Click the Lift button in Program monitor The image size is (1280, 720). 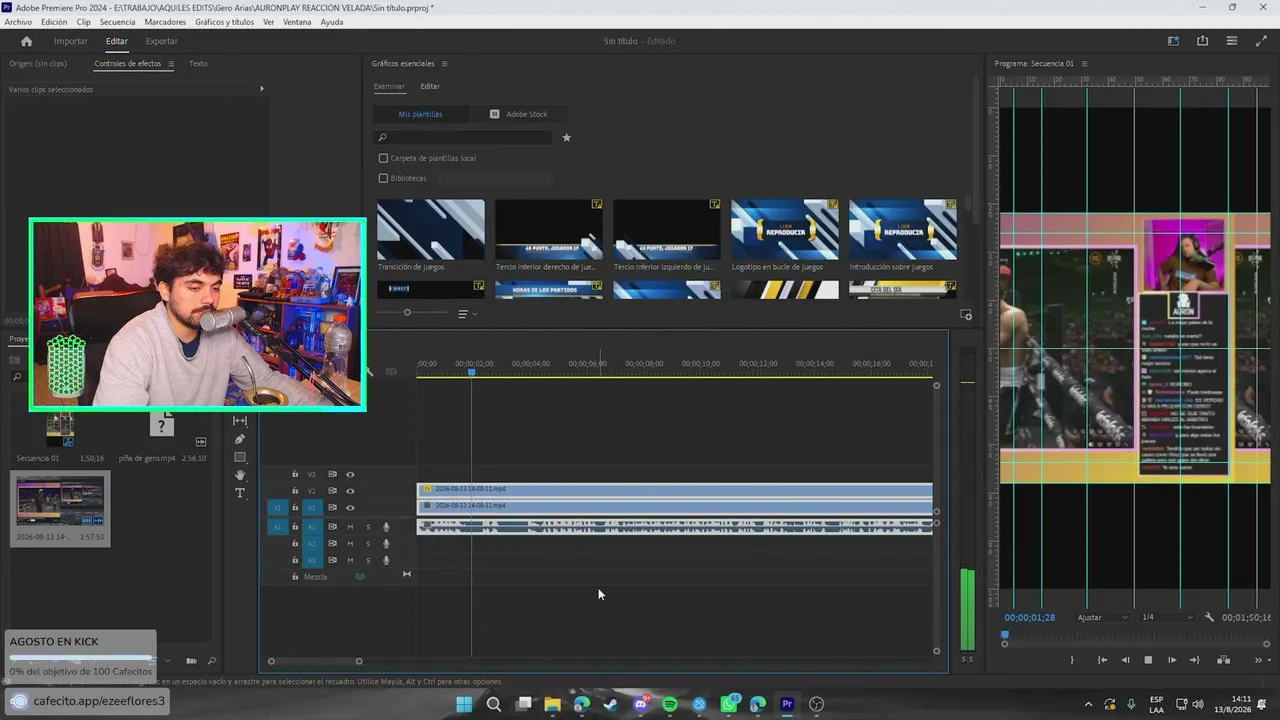click(1223, 660)
